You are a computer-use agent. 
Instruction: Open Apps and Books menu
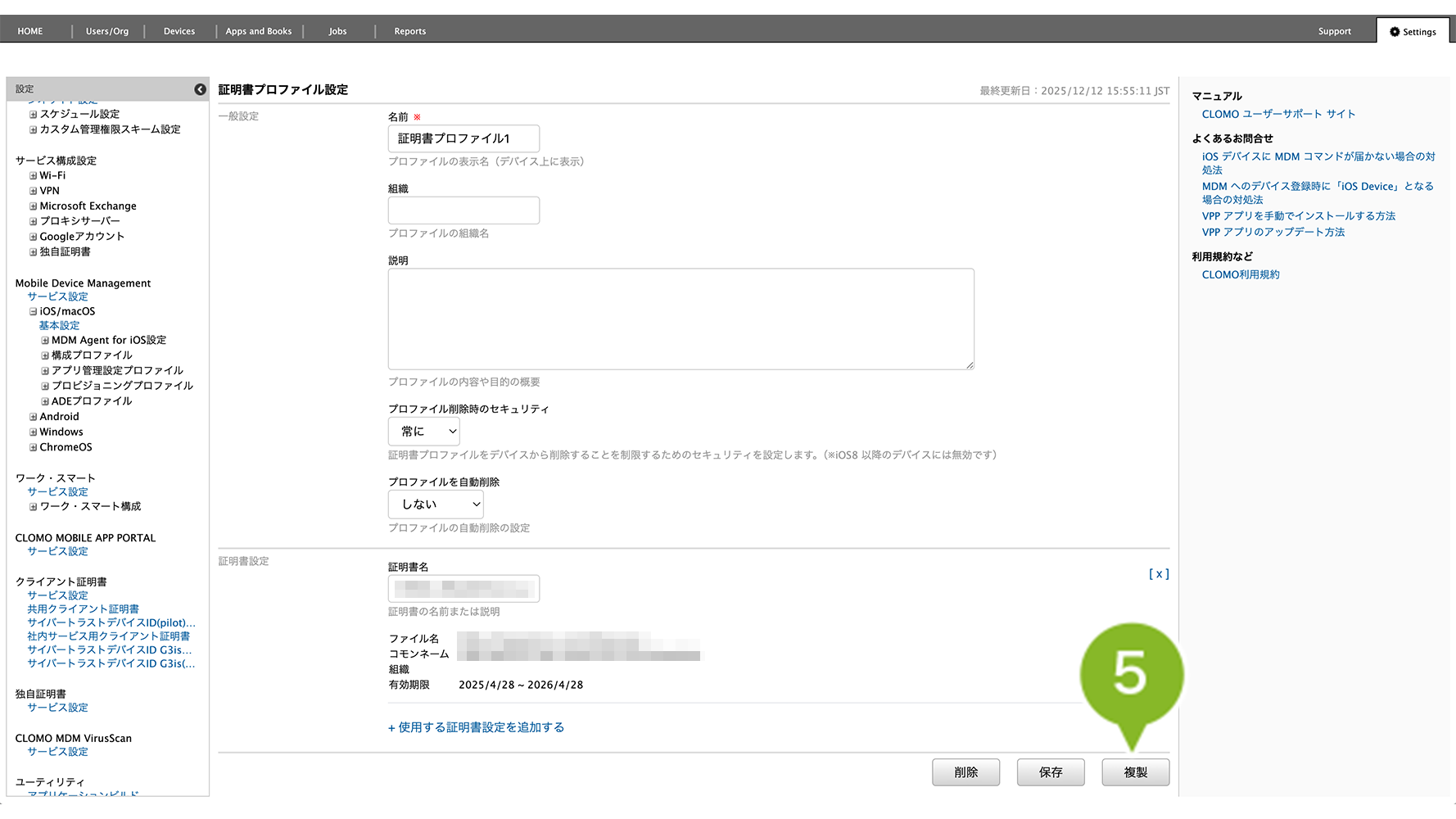tap(258, 32)
